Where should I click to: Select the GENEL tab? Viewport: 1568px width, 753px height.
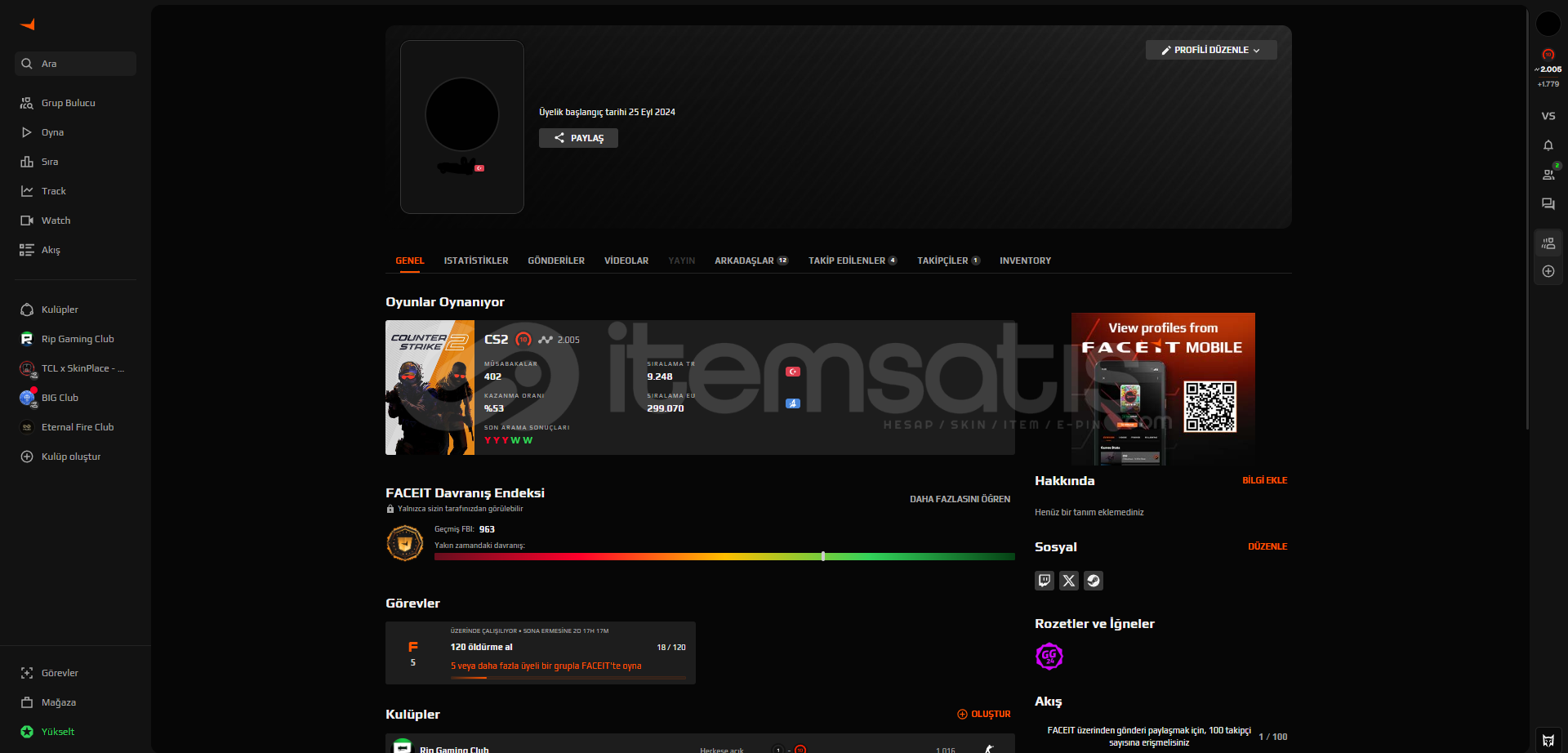pos(410,261)
